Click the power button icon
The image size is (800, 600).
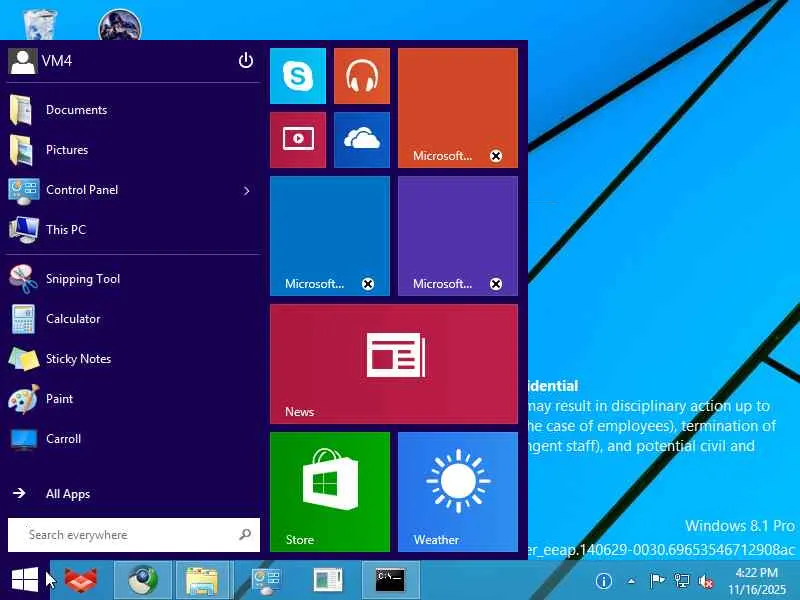click(245, 60)
